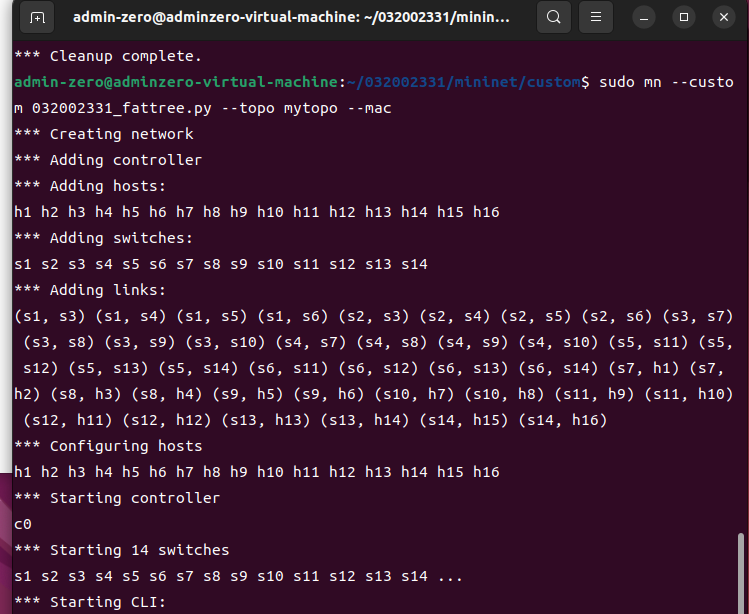Image resolution: width=749 pixels, height=614 pixels.
Task: Open a new terminal tab
Action: click(37, 18)
